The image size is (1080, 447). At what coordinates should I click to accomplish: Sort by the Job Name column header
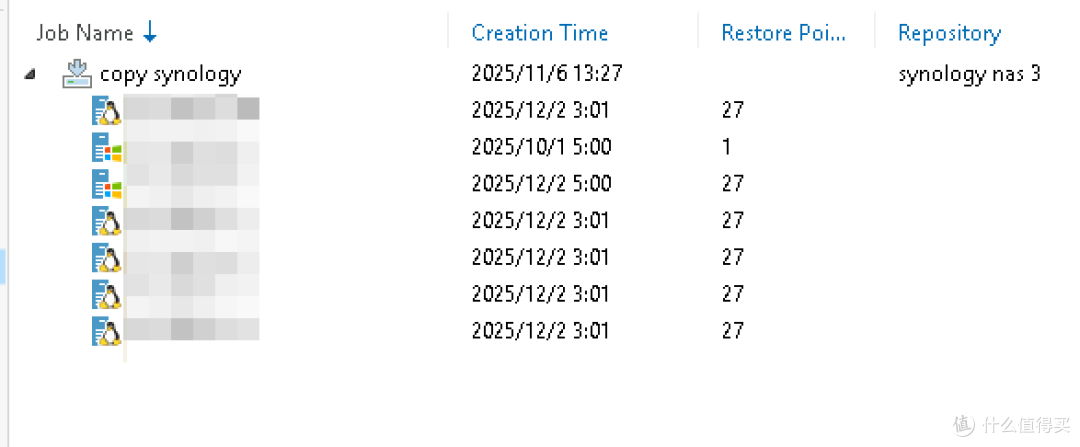[85, 32]
